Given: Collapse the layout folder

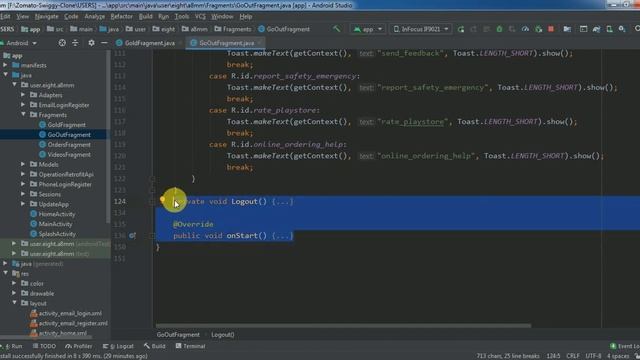Looking at the screenshot, I should pos(14,303).
